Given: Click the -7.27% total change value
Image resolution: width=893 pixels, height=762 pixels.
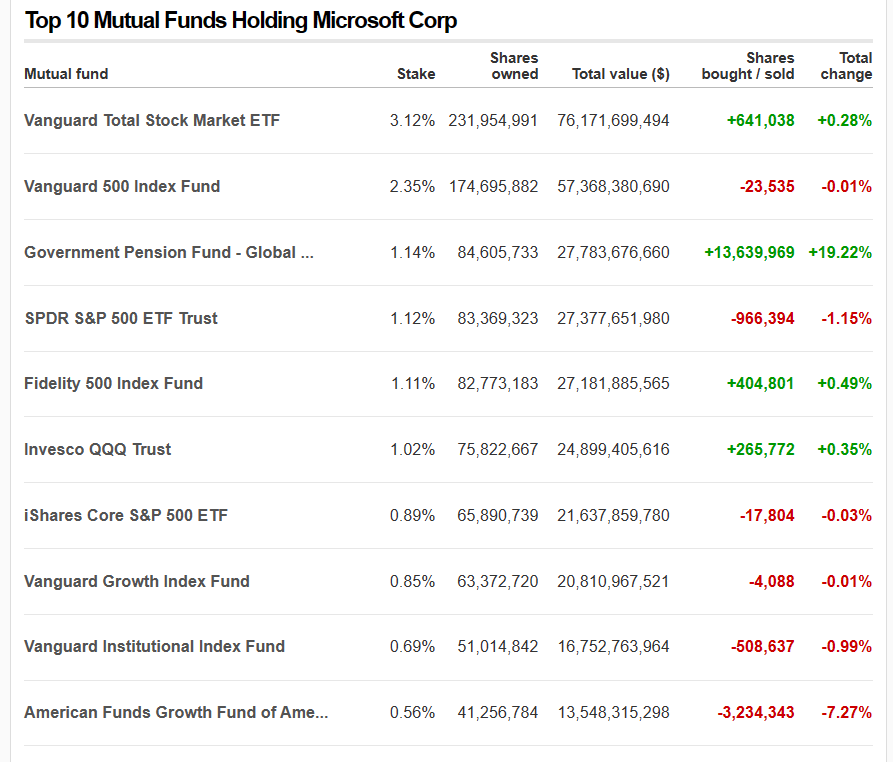Looking at the screenshot, I should pos(846,713).
